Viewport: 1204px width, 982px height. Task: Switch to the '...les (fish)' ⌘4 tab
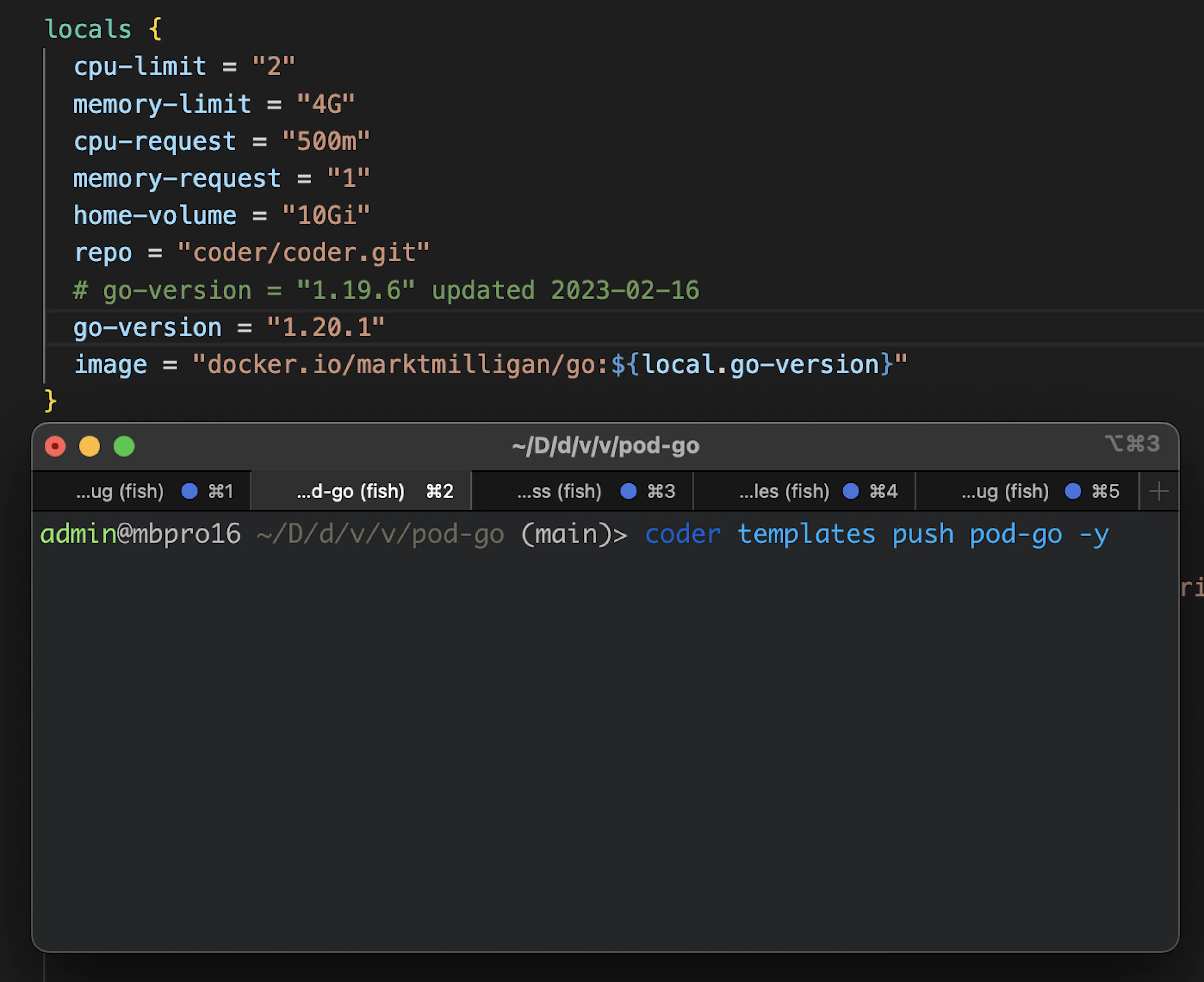(x=804, y=491)
